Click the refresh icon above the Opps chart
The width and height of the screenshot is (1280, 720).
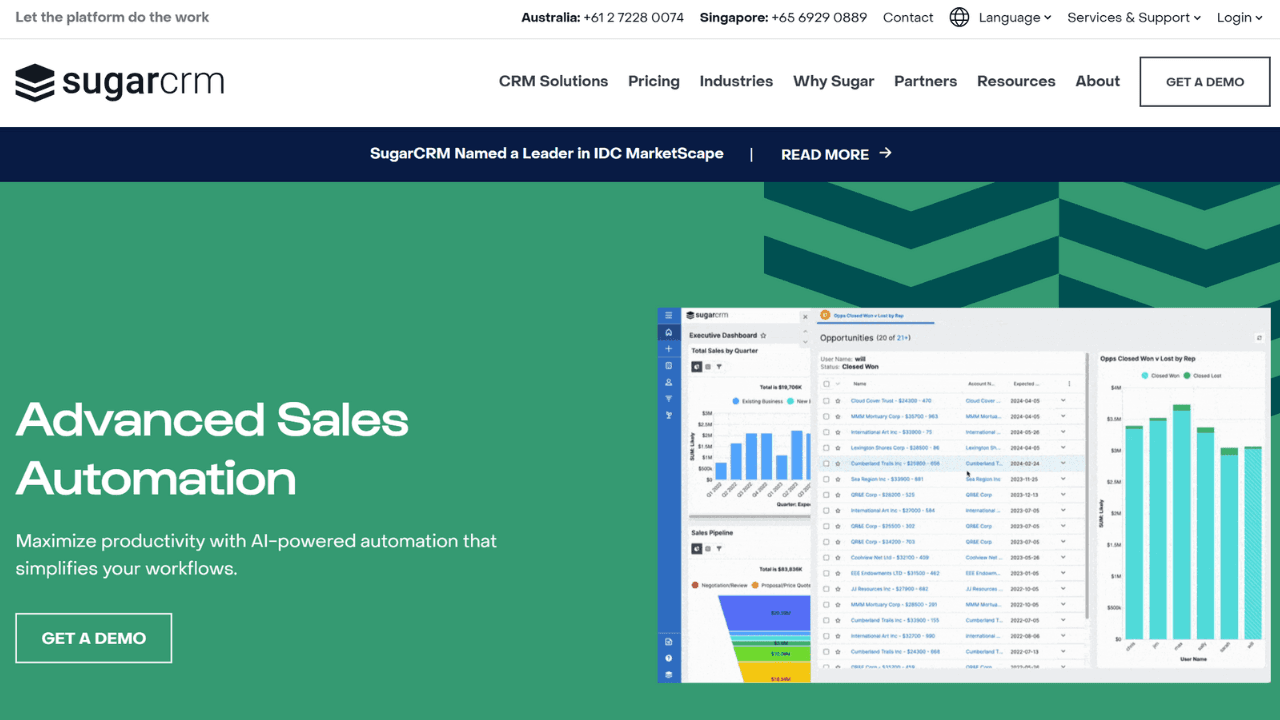click(1259, 338)
